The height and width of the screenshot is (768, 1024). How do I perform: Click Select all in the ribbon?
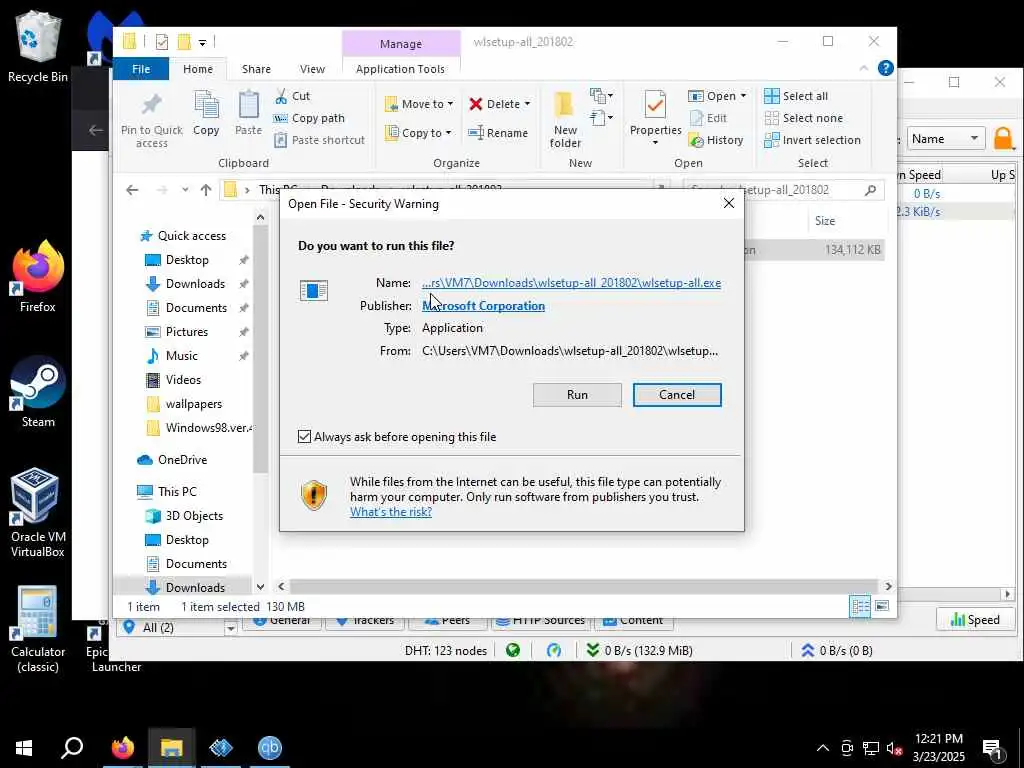[x=796, y=96]
